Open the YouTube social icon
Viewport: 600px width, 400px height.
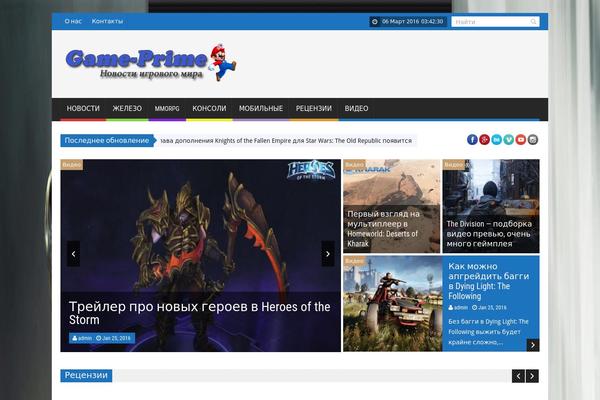click(x=520, y=140)
